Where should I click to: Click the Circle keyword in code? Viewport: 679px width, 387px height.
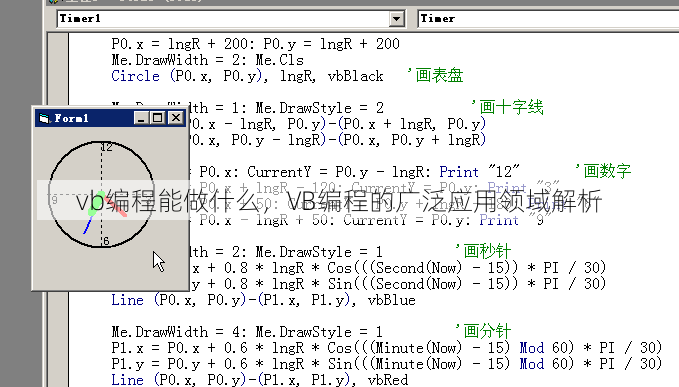tap(136, 76)
